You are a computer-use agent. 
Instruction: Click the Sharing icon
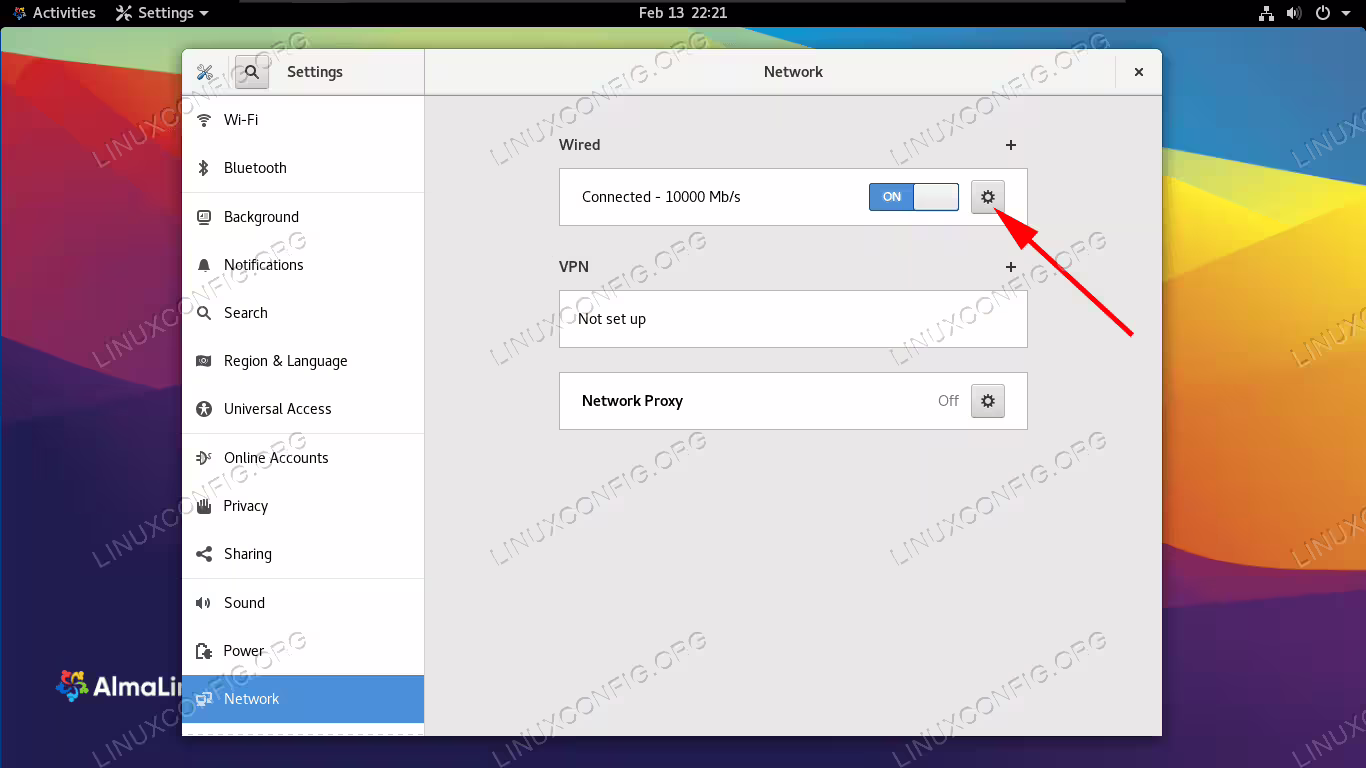204,554
